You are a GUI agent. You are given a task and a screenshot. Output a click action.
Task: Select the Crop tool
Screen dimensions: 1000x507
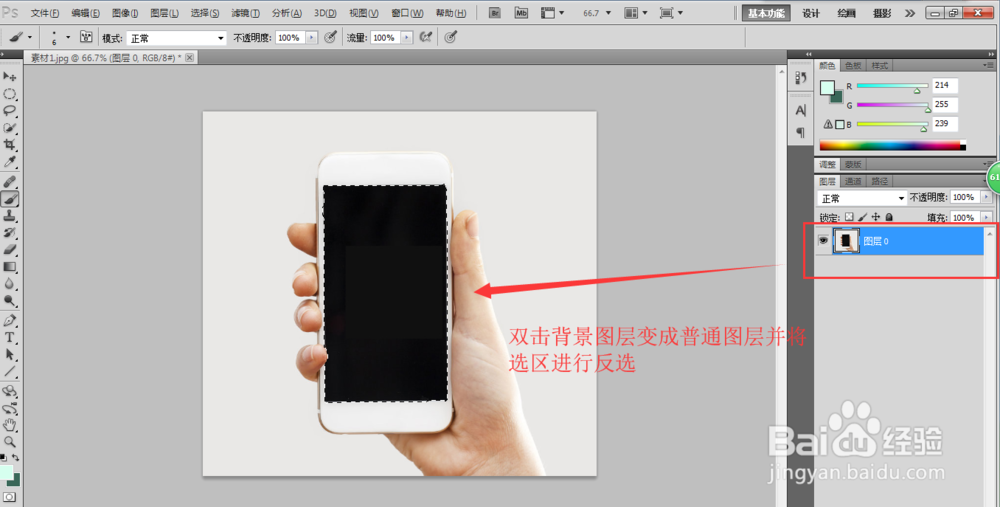tap(10, 145)
